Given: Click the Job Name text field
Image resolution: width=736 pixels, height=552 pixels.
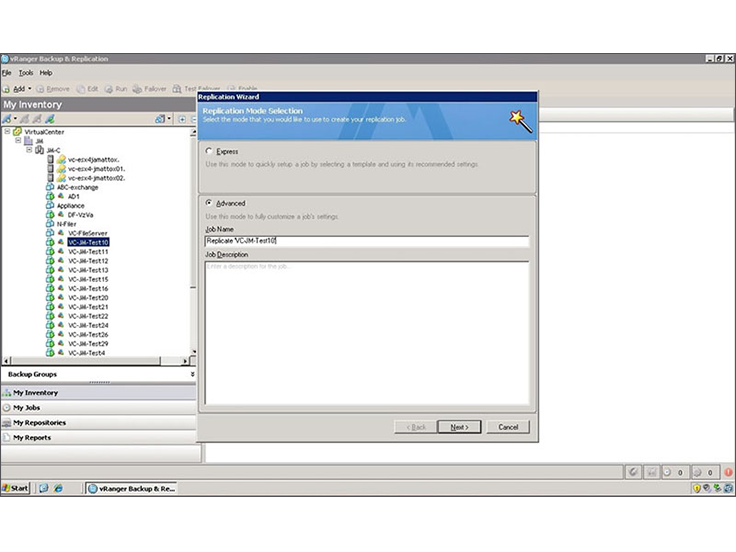Looking at the screenshot, I should point(367,241).
